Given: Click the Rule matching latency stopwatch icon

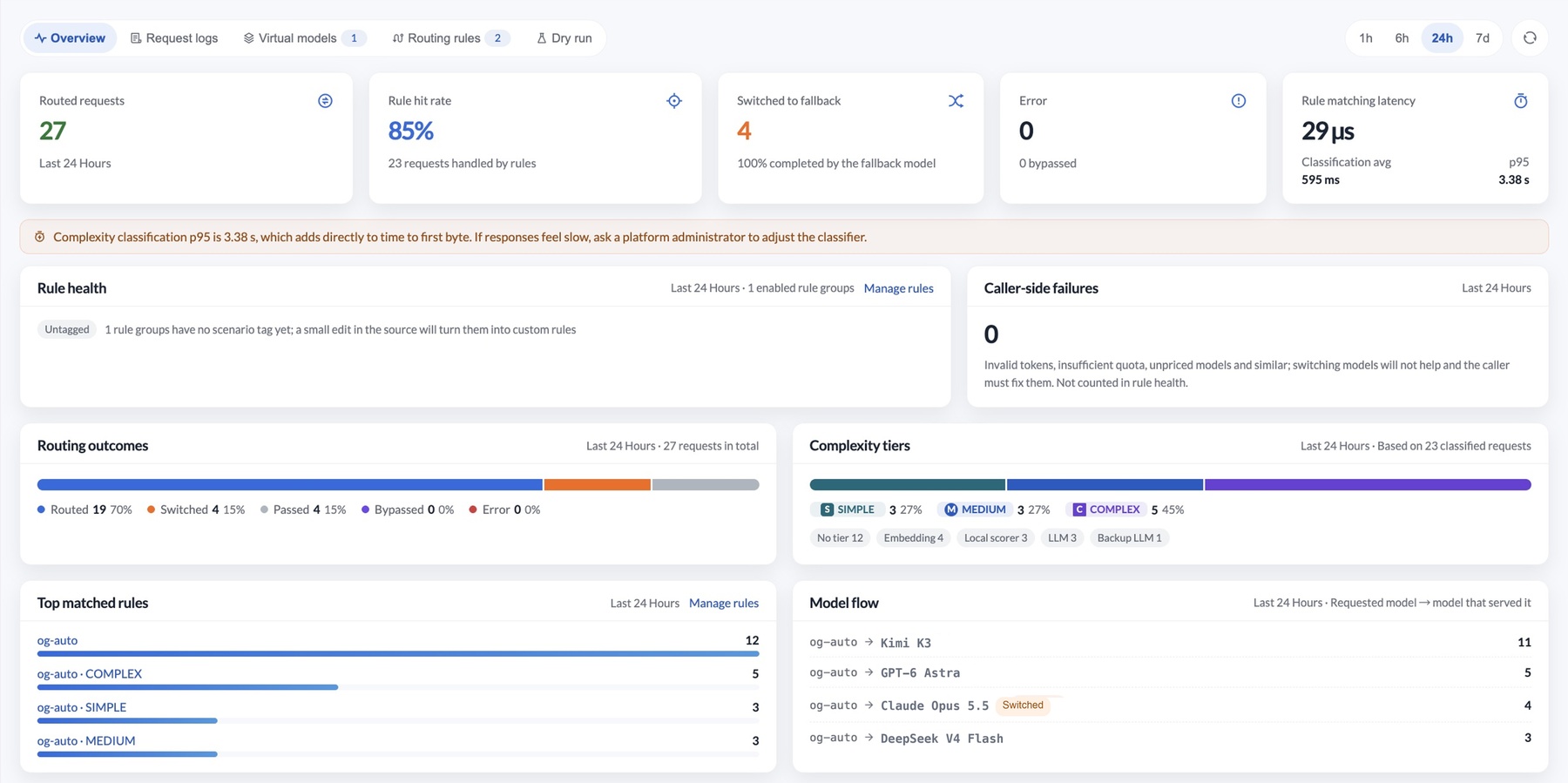Looking at the screenshot, I should (1521, 101).
